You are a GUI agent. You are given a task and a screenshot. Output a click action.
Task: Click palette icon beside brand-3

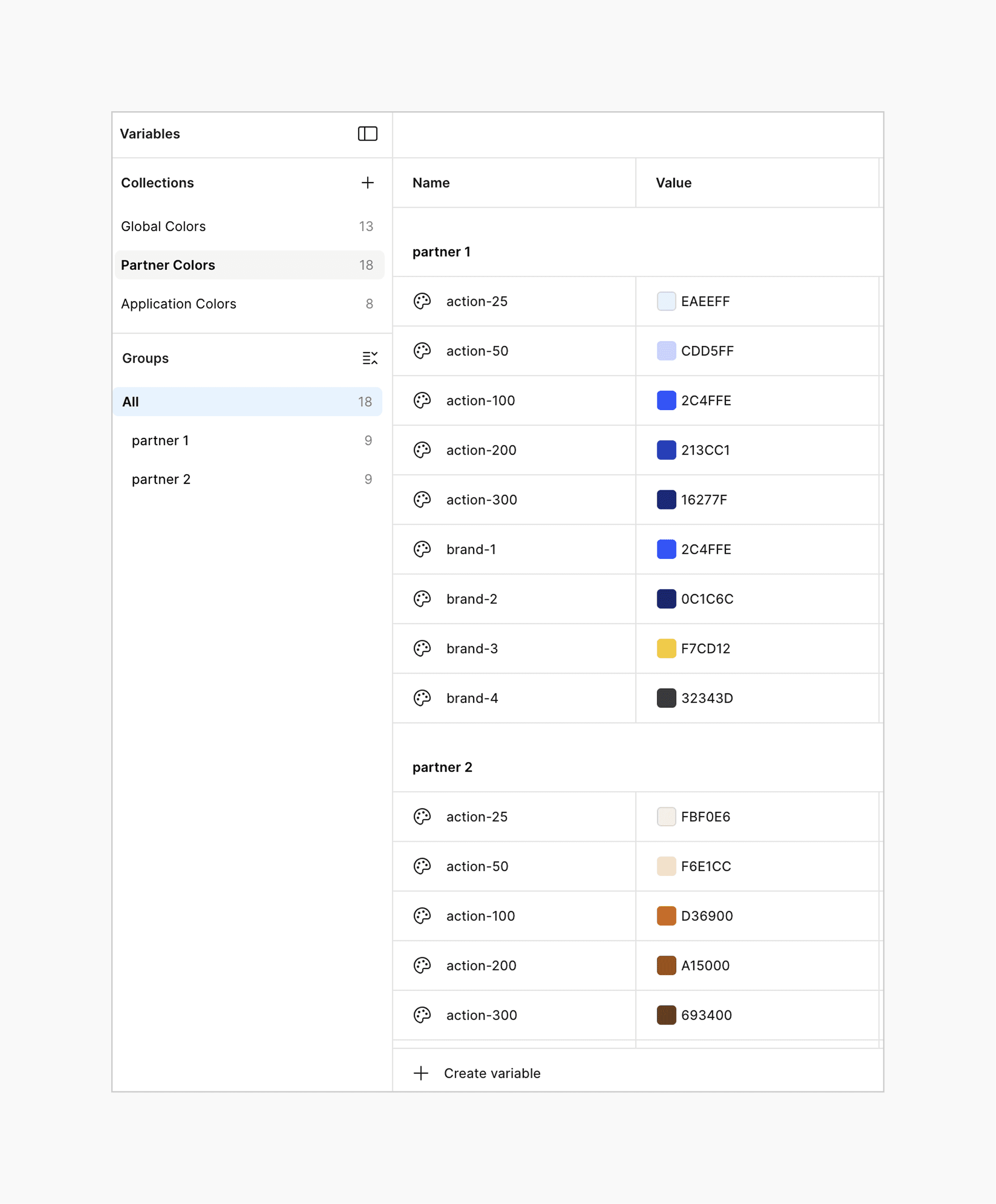(422, 648)
